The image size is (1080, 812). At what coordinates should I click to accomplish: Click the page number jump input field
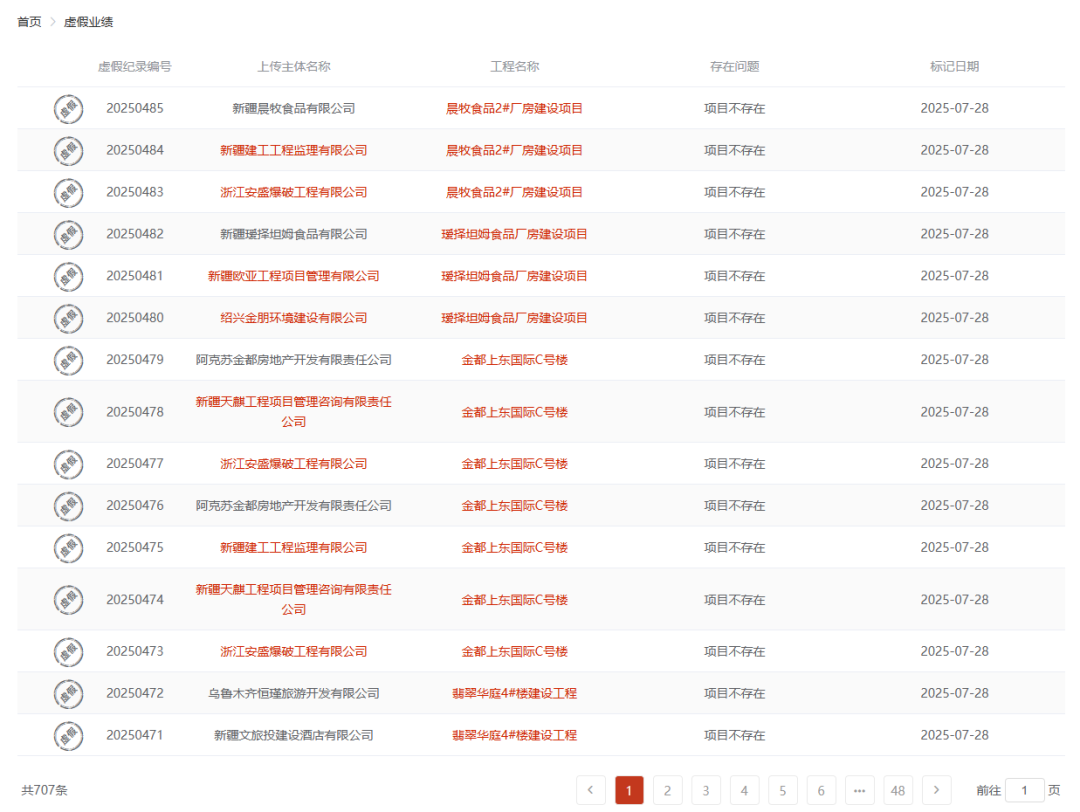pos(1025,790)
